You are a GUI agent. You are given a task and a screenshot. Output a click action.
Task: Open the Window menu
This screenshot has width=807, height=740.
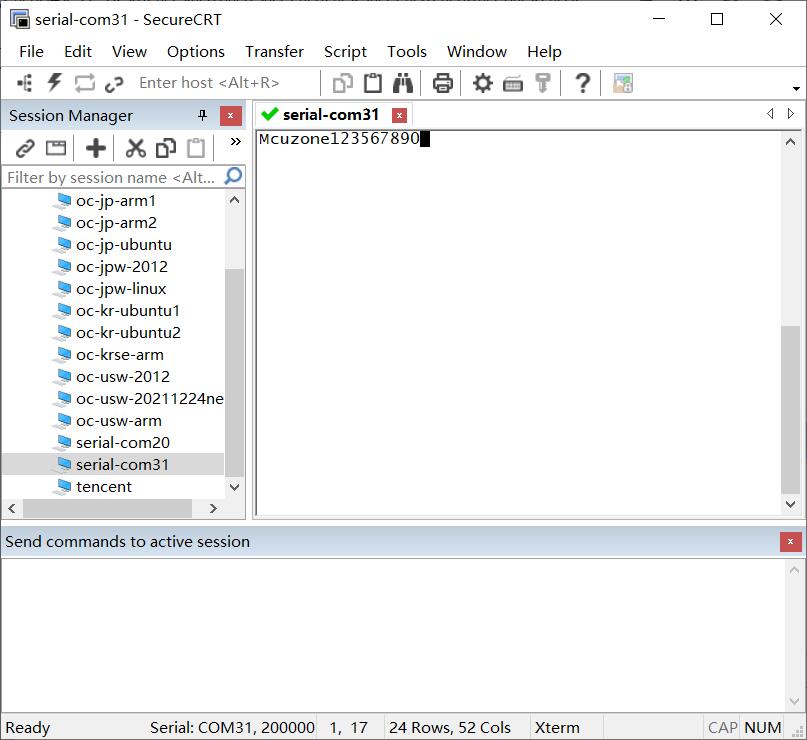(x=477, y=51)
